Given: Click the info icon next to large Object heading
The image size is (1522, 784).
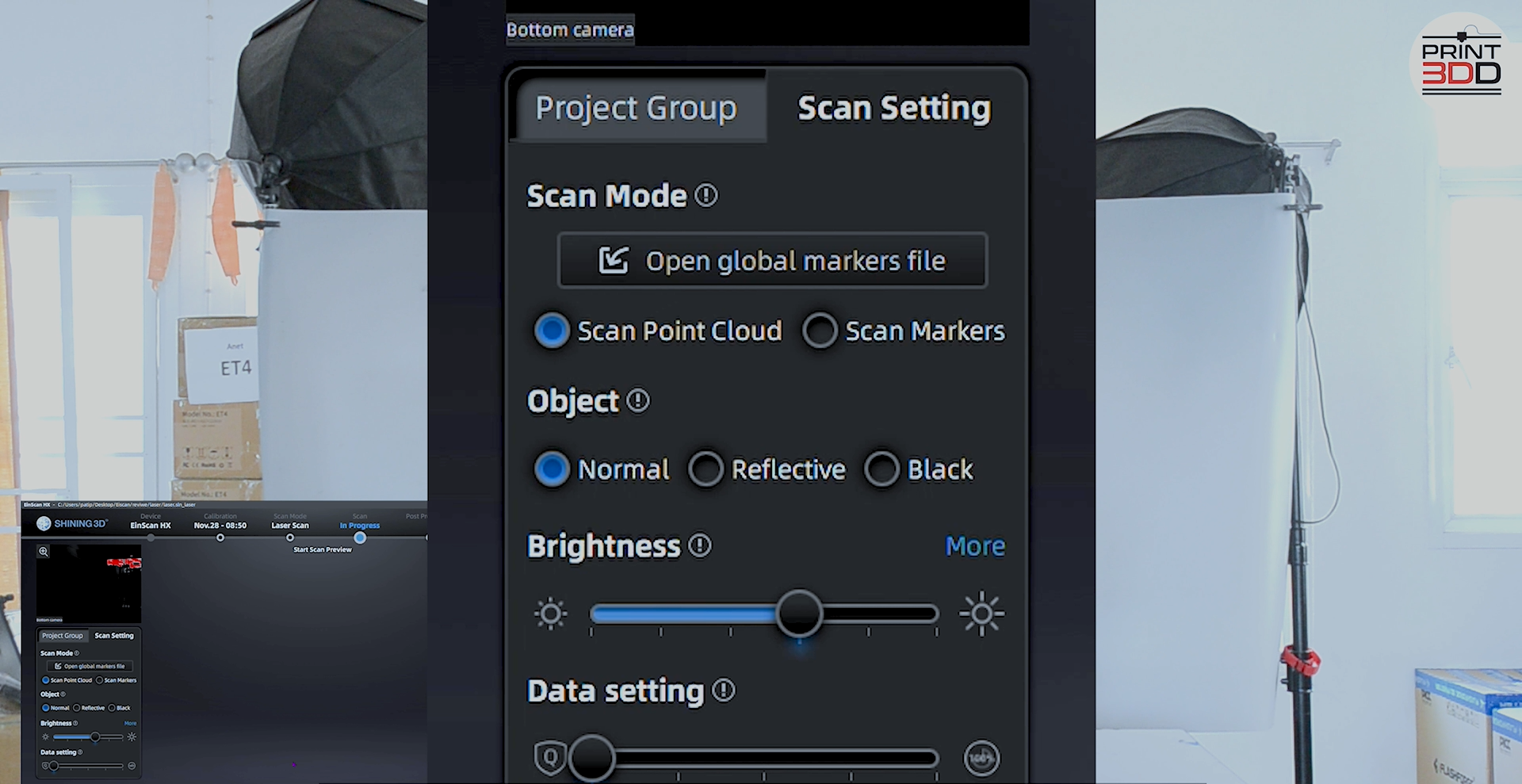Looking at the screenshot, I should click(638, 400).
